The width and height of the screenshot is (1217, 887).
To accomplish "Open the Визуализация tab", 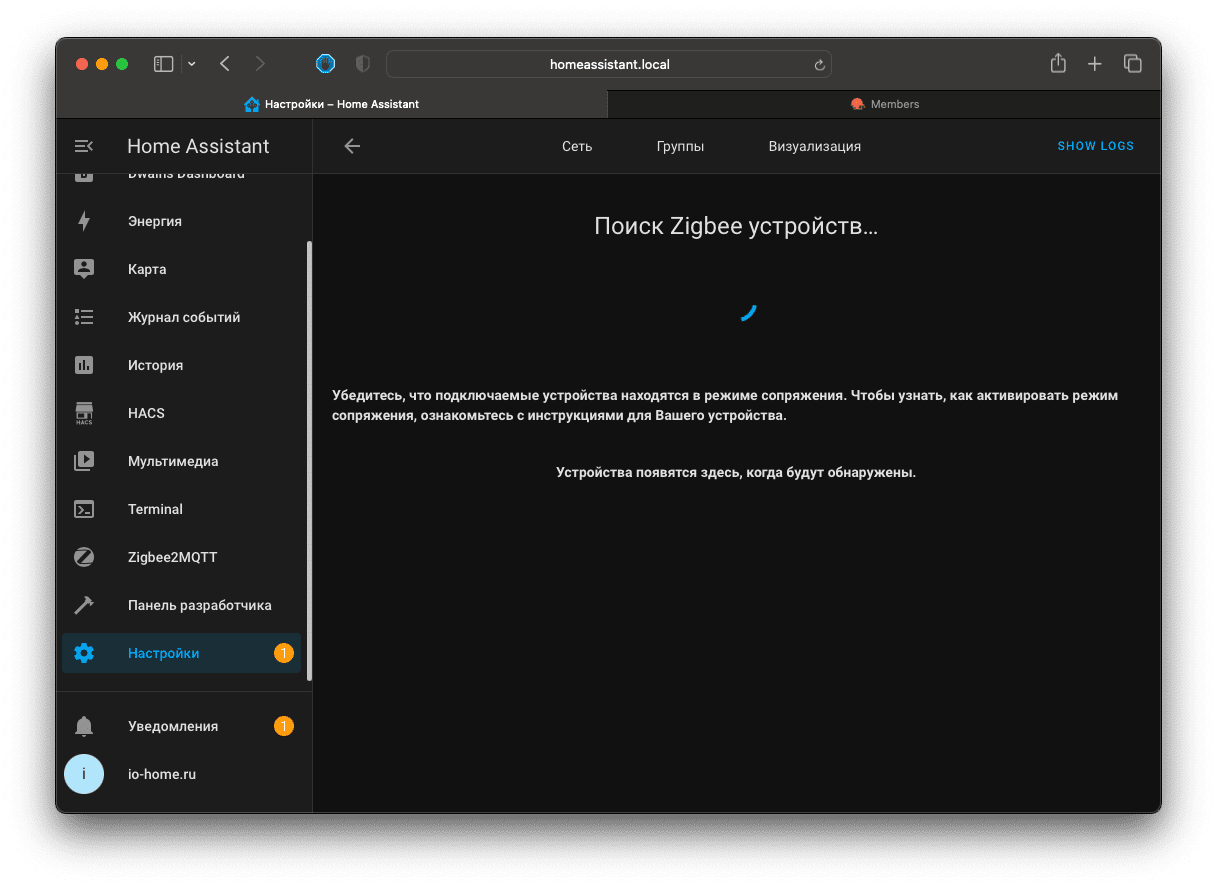I will [814, 146].
